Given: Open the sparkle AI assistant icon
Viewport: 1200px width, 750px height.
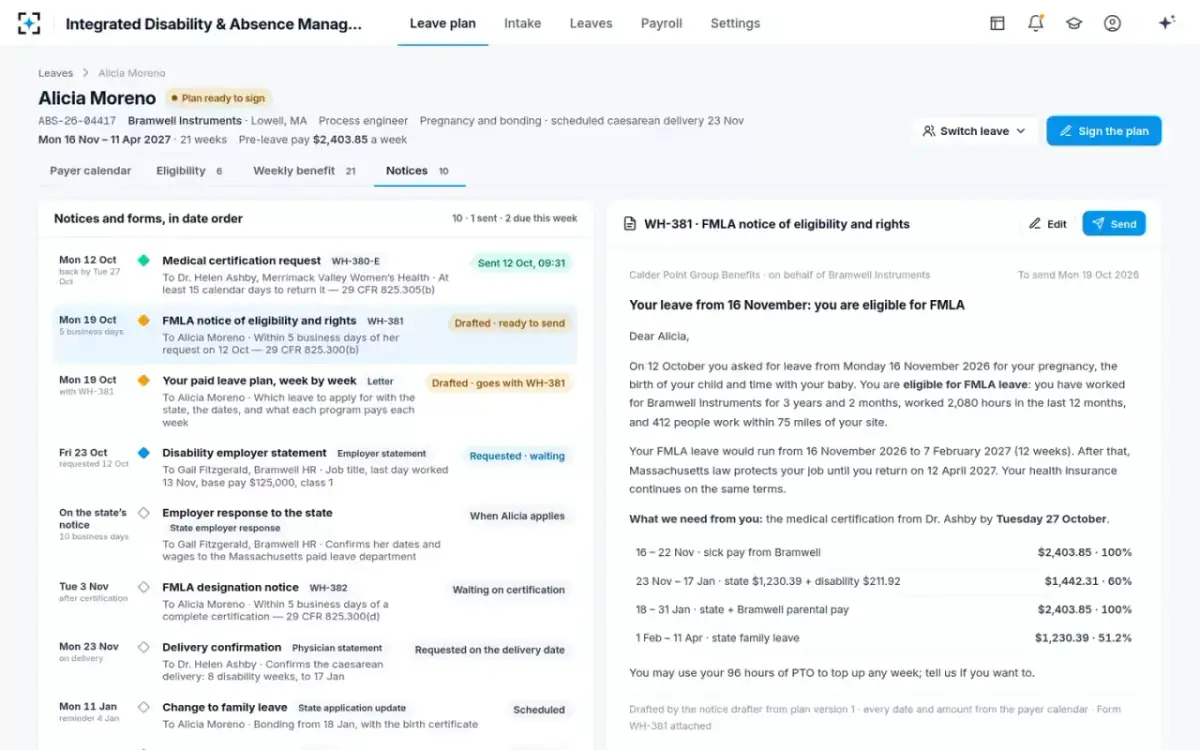Looking at the screenshot, I should [x=1166, y=23].
